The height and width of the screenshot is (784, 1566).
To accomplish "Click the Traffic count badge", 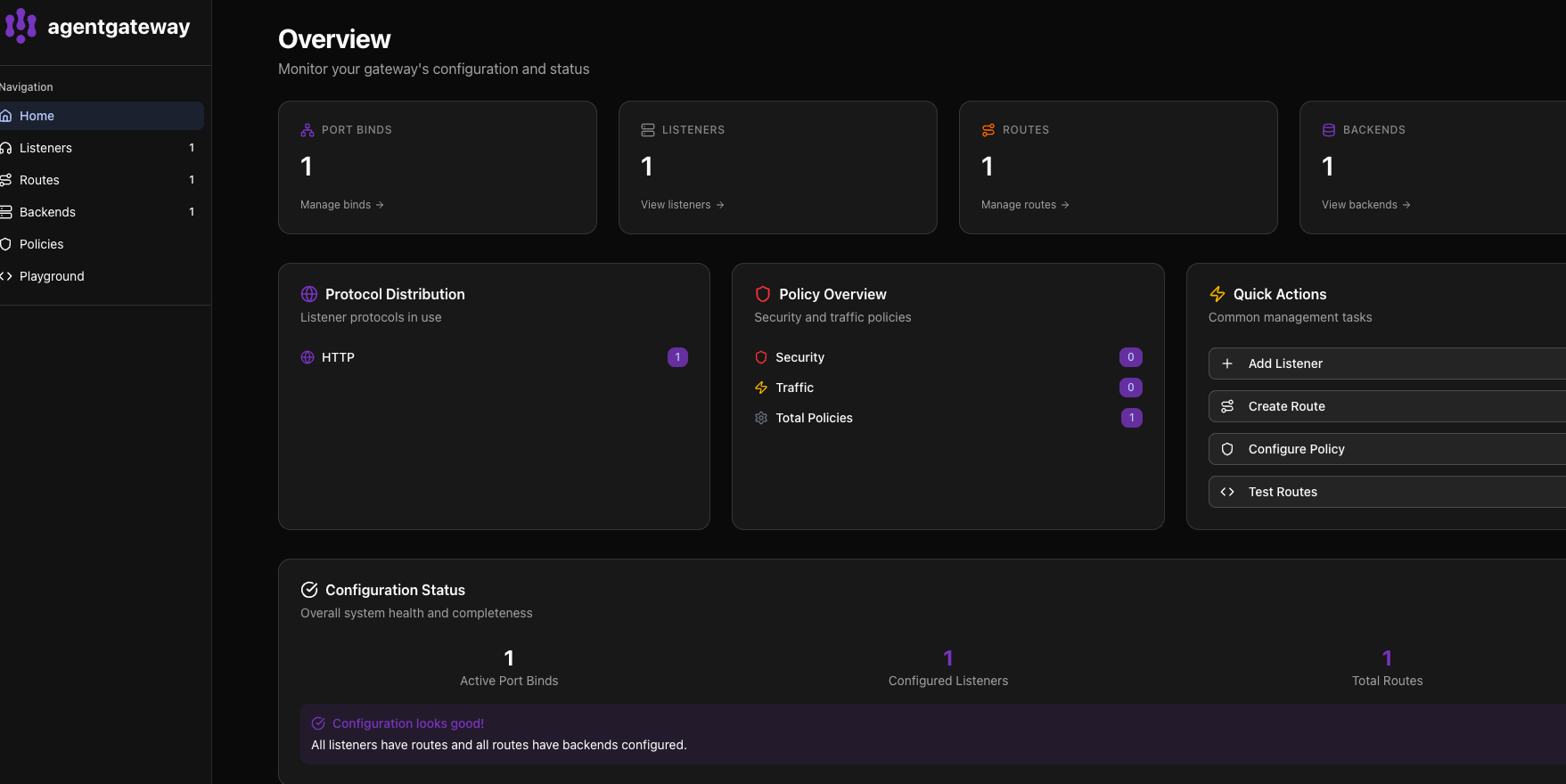I will (1131, 388).
